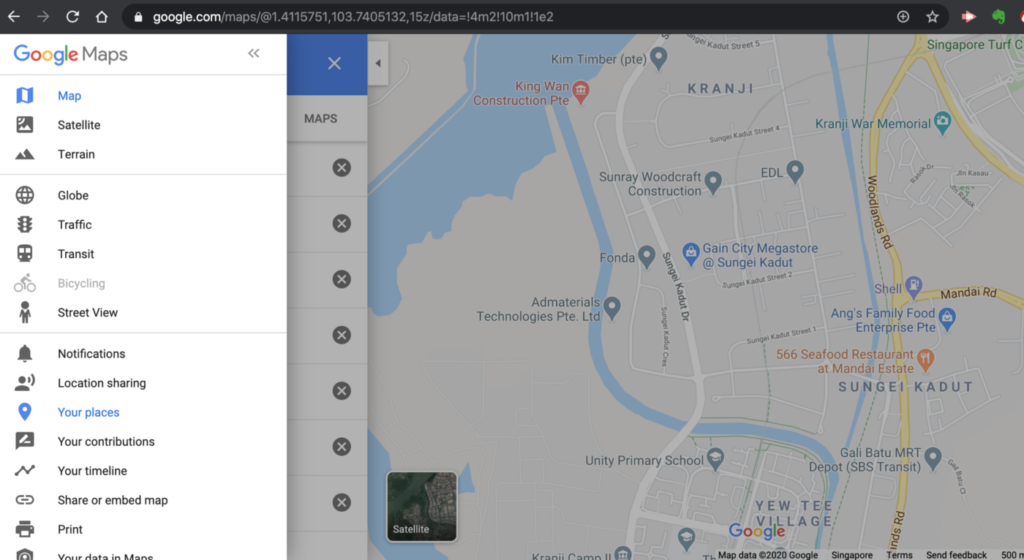Select the EDL map pin

795,172
